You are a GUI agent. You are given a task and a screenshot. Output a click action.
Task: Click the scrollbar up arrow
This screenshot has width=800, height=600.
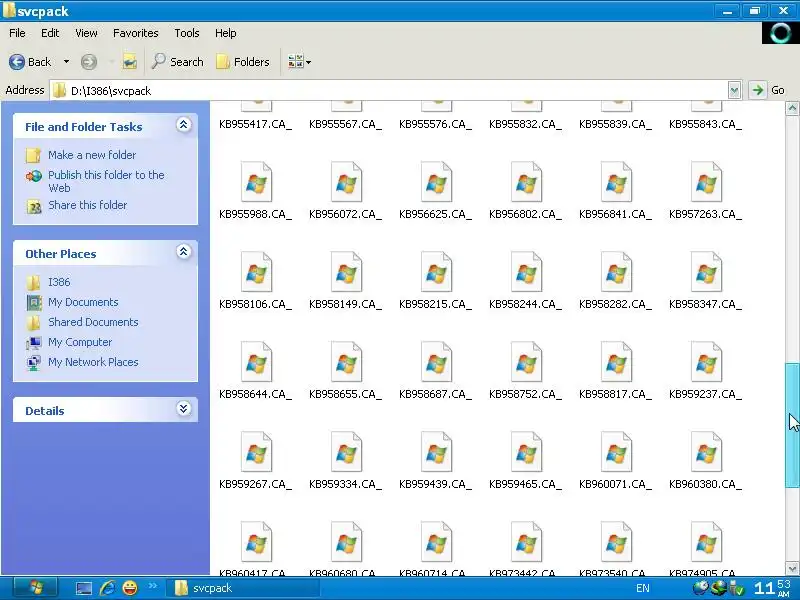click(x=792, y=108)
